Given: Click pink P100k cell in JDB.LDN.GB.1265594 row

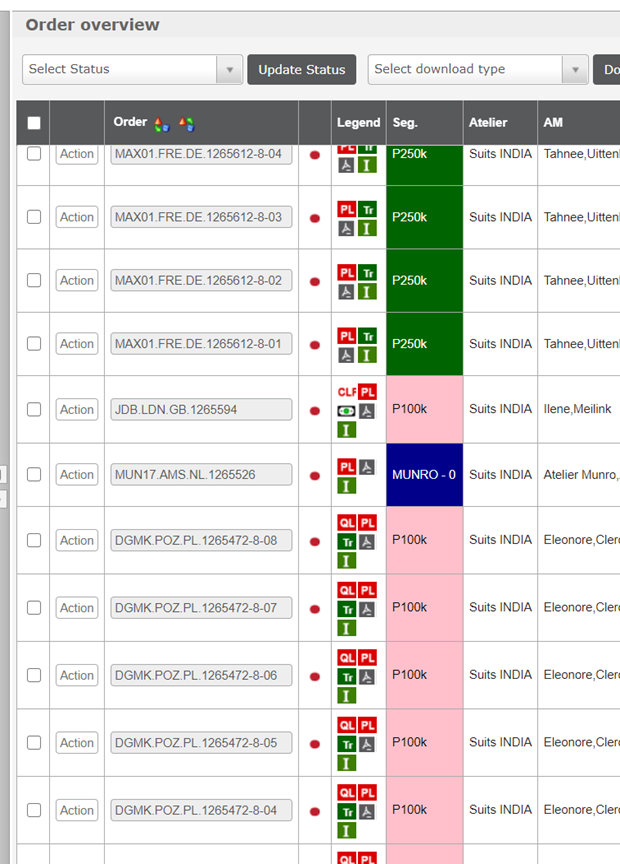Looking at the screenshot, I should pos(424,409).
